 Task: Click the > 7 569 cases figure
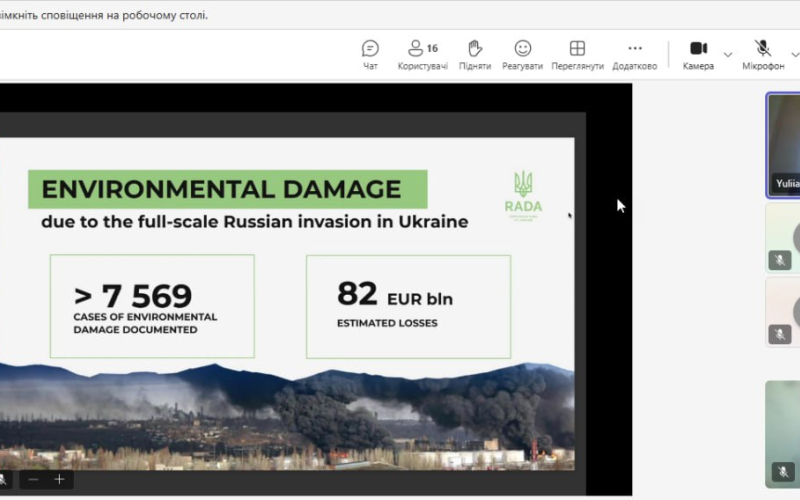click(x=133, y=295)
